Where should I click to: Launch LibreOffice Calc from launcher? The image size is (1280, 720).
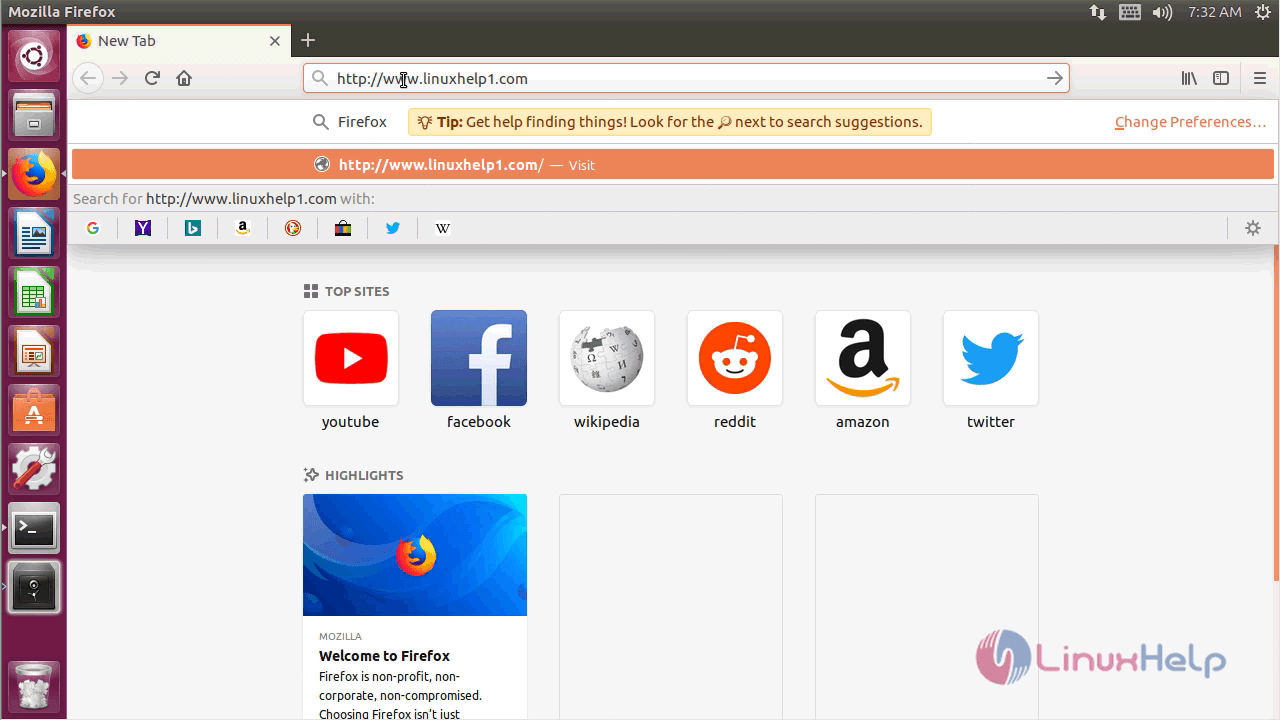coord(34,292)
